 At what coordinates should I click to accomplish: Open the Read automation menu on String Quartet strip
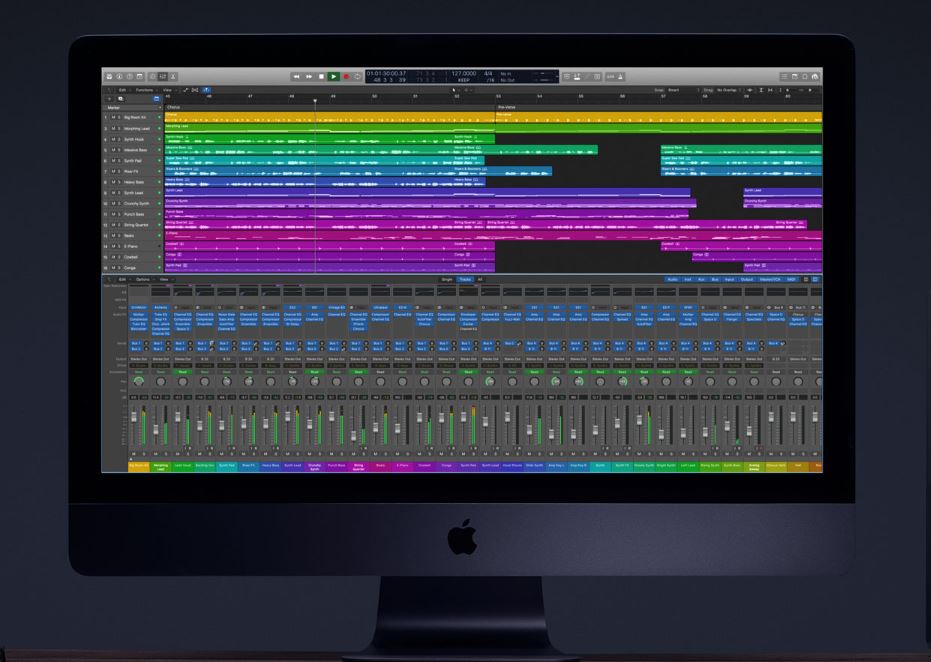[358, 372]
